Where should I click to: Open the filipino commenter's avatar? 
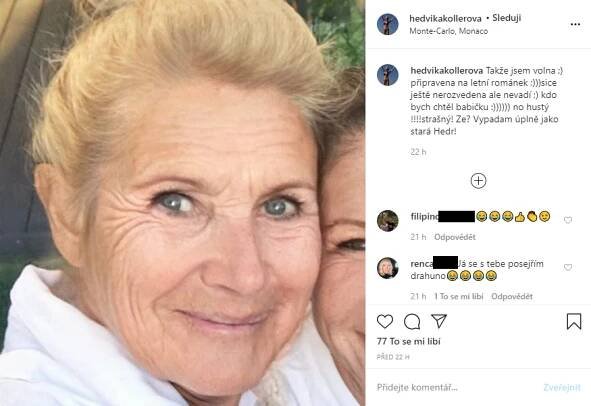[387, 221]
